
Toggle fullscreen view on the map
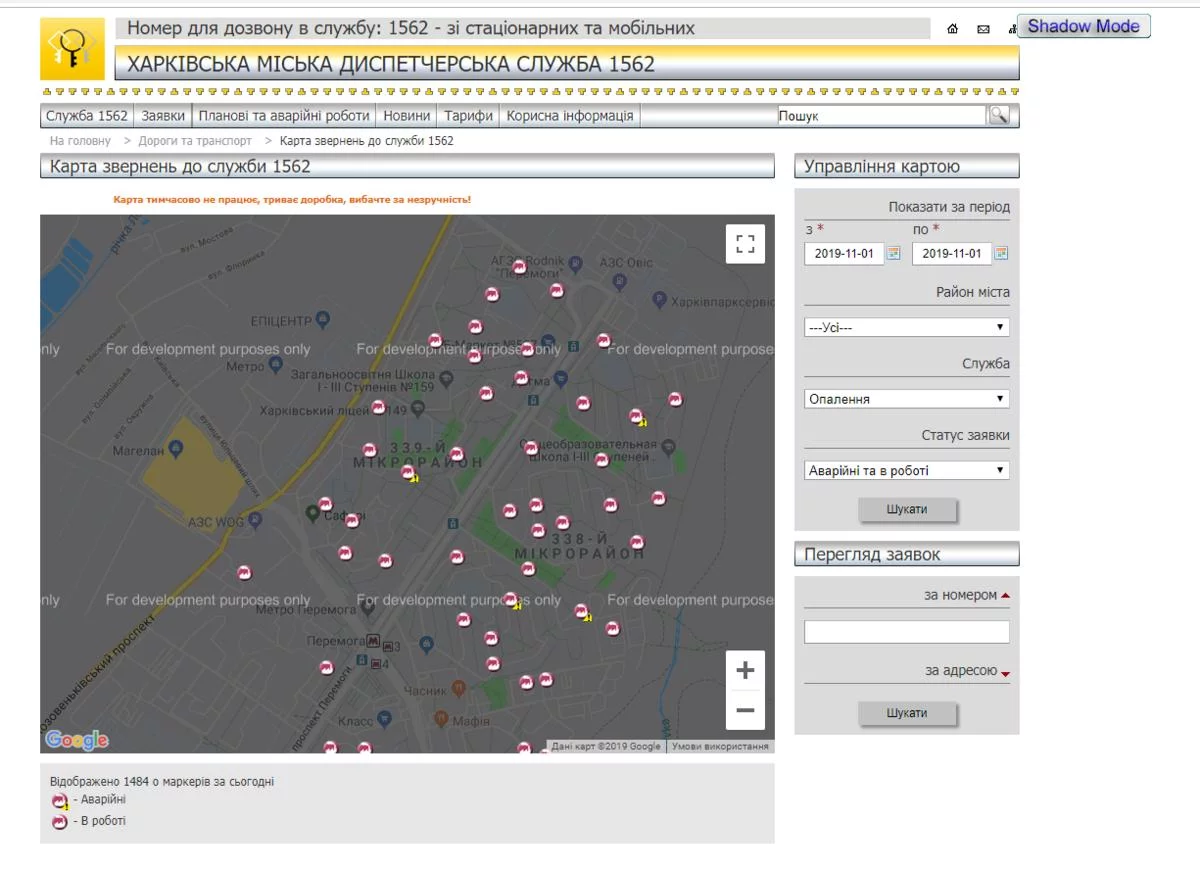(745, 244)
